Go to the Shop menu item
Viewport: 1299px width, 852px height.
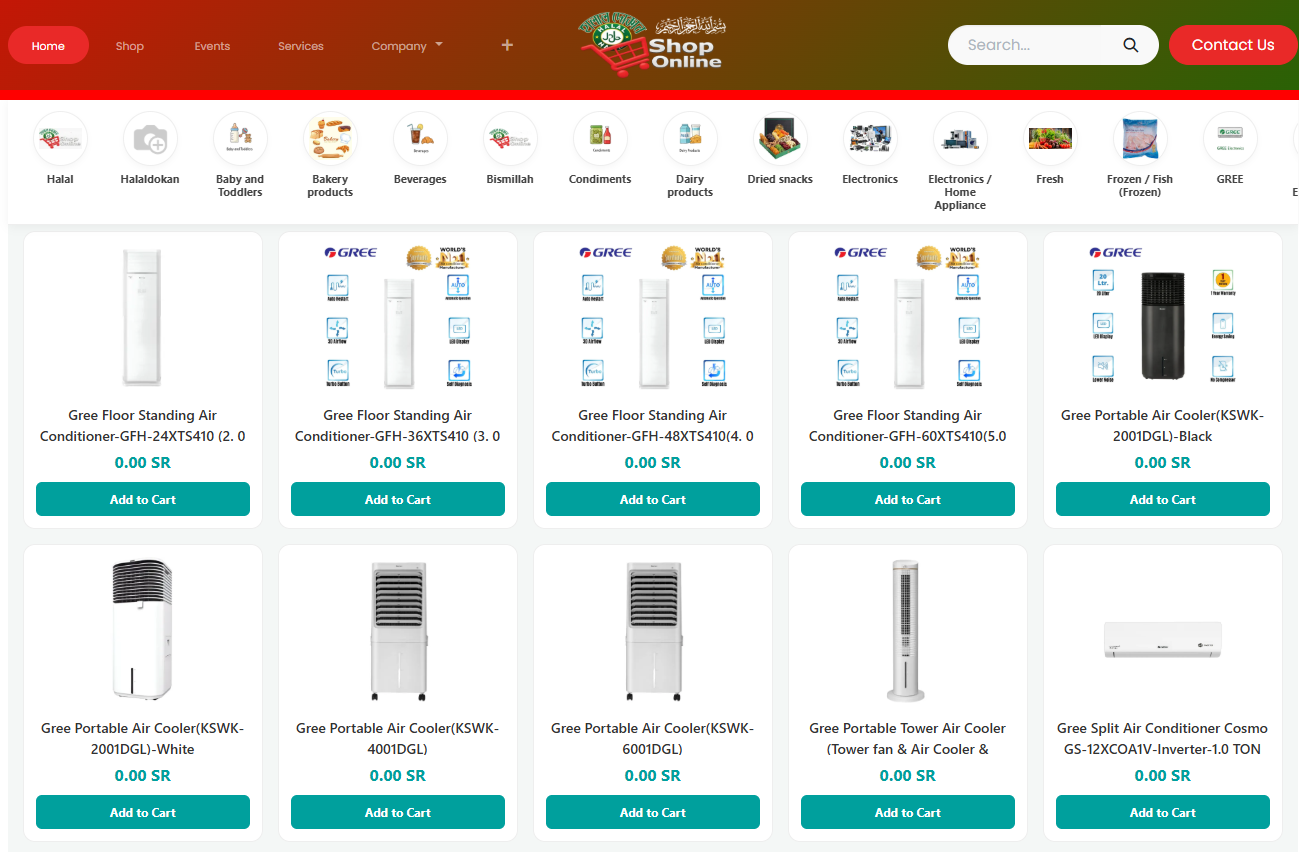[130, 46]
